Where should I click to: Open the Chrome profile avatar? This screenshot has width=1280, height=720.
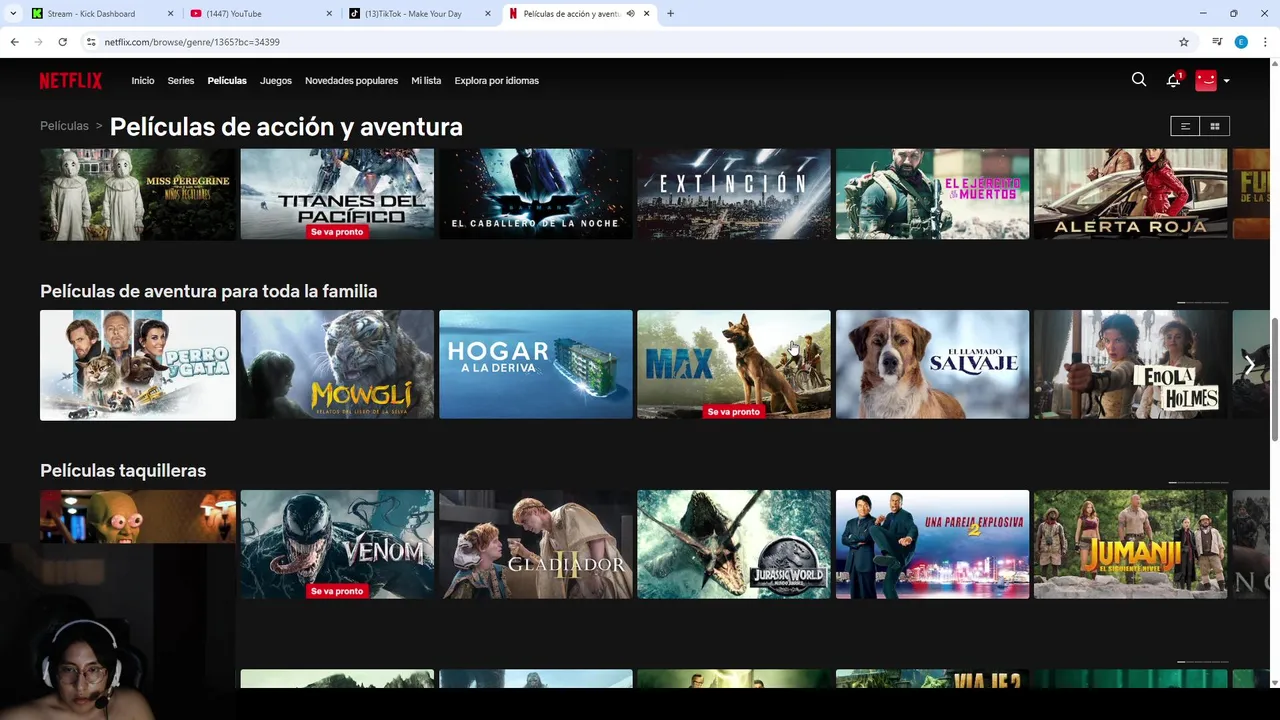pos(1241,42)
